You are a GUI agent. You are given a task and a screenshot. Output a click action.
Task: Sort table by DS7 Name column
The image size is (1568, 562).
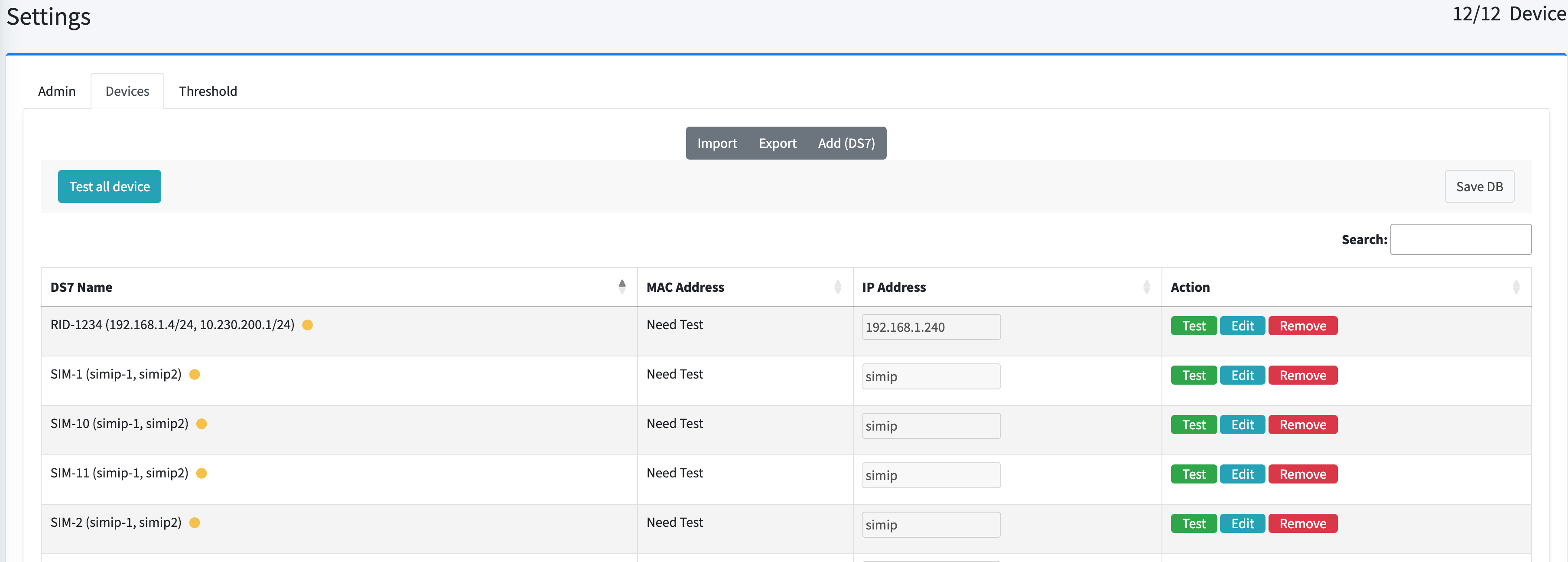(x=621, y=287)
